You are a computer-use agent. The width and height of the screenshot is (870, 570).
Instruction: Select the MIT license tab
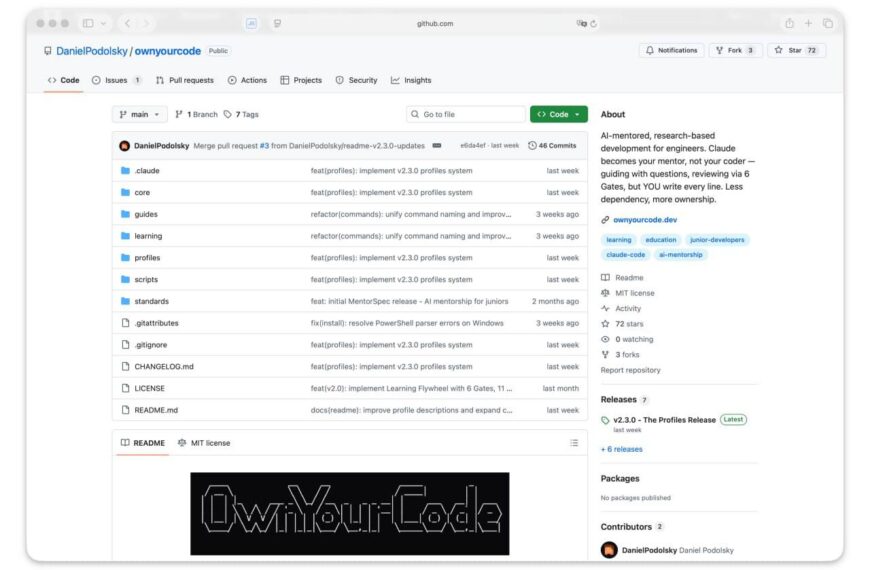click(x=204, y=443)
